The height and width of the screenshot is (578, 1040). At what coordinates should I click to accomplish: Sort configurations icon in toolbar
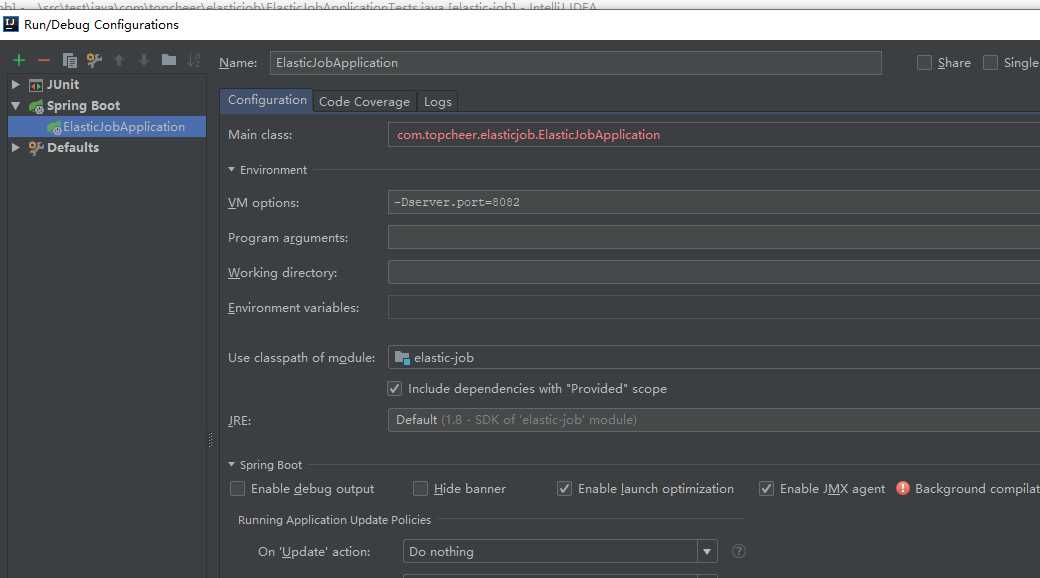pyautogui.click(x=194, y=60)
